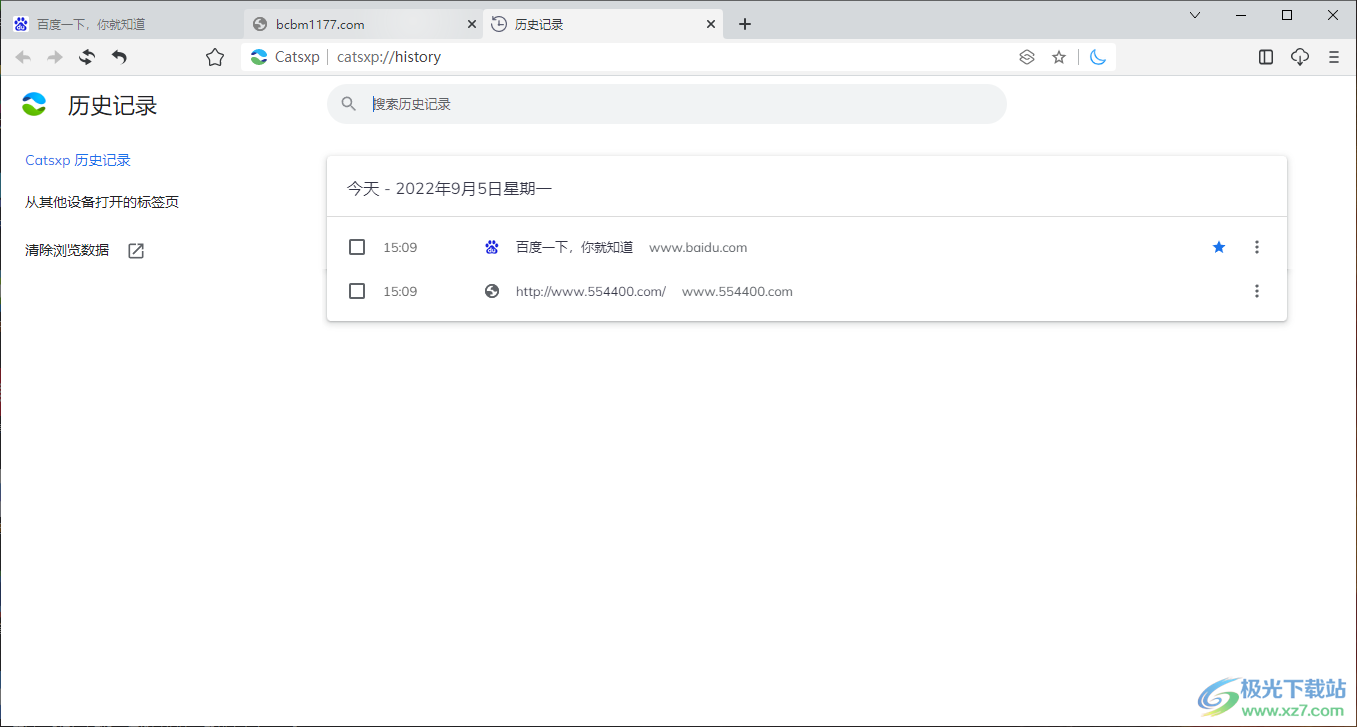Click the layers icon in address bar
The height and width of the screenshot is (727, 1357).
1027,57
